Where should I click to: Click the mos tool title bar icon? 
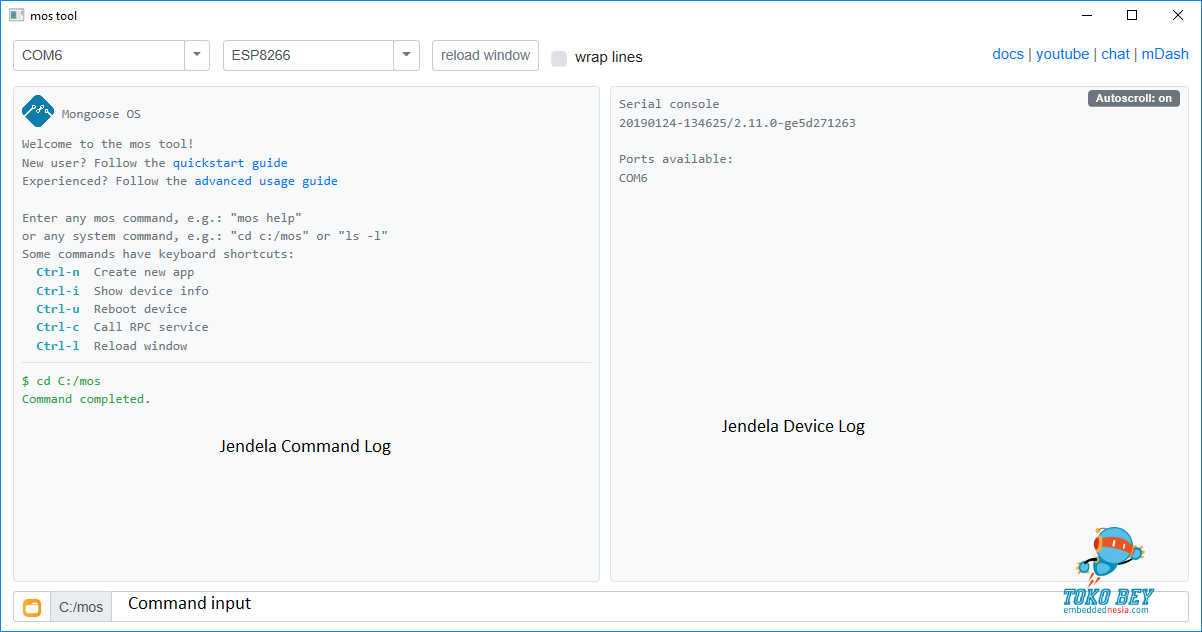(x=16, y=15)
